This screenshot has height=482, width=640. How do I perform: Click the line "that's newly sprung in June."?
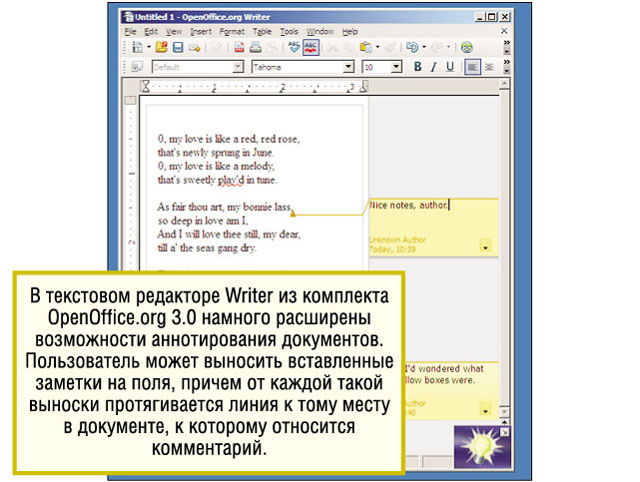click(216, 153)
